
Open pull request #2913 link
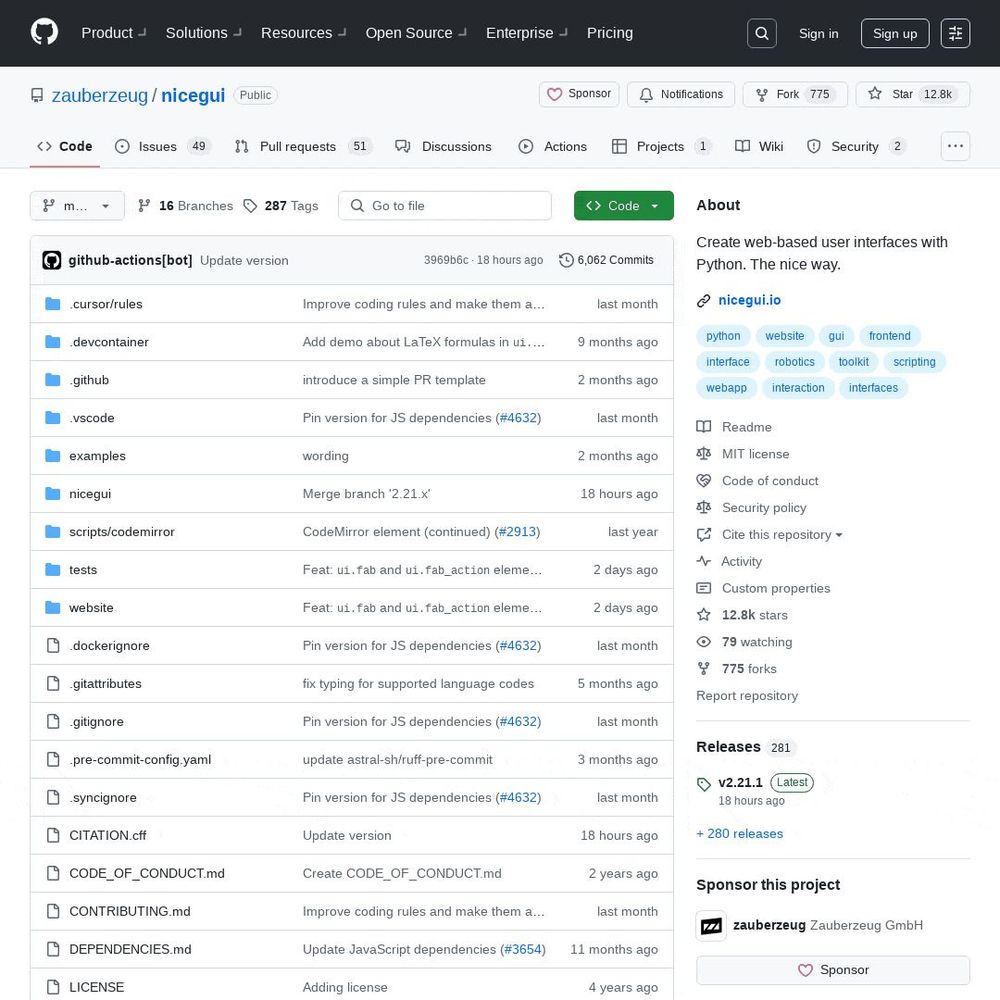click(517, 532)
